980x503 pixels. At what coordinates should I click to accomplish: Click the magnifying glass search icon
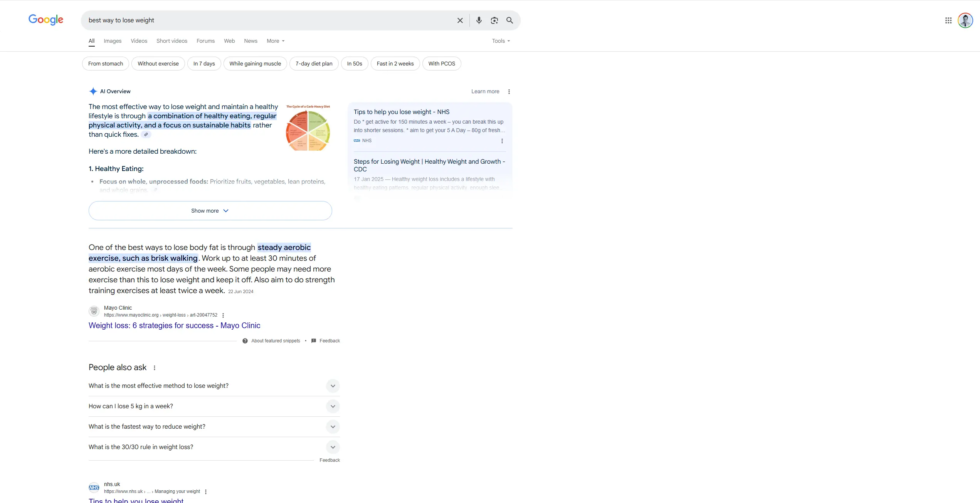coord(510,21)
